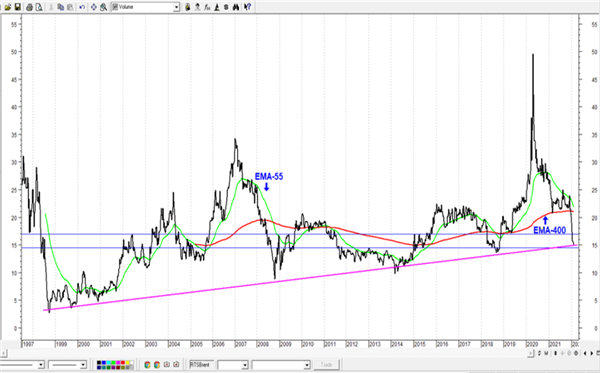Open the small dropdown right of RTSBrent
Viewport: 600px width, 373px height.
coord(245,365)
